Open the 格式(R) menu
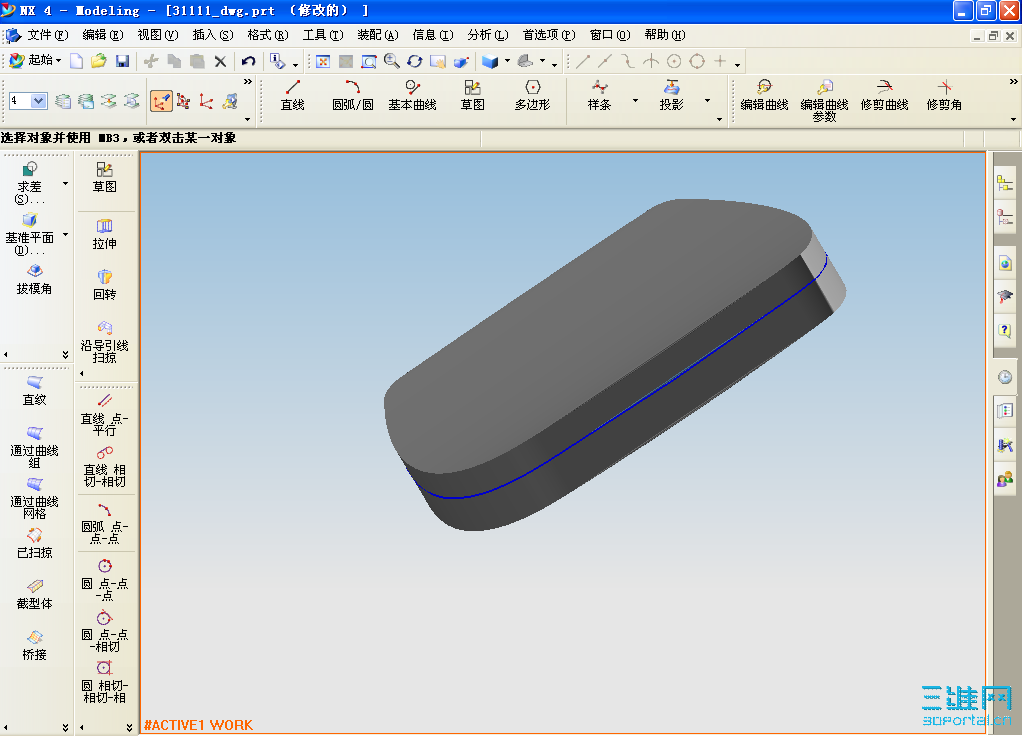The height and width of the screenshot is (736, 1022). 268,35
